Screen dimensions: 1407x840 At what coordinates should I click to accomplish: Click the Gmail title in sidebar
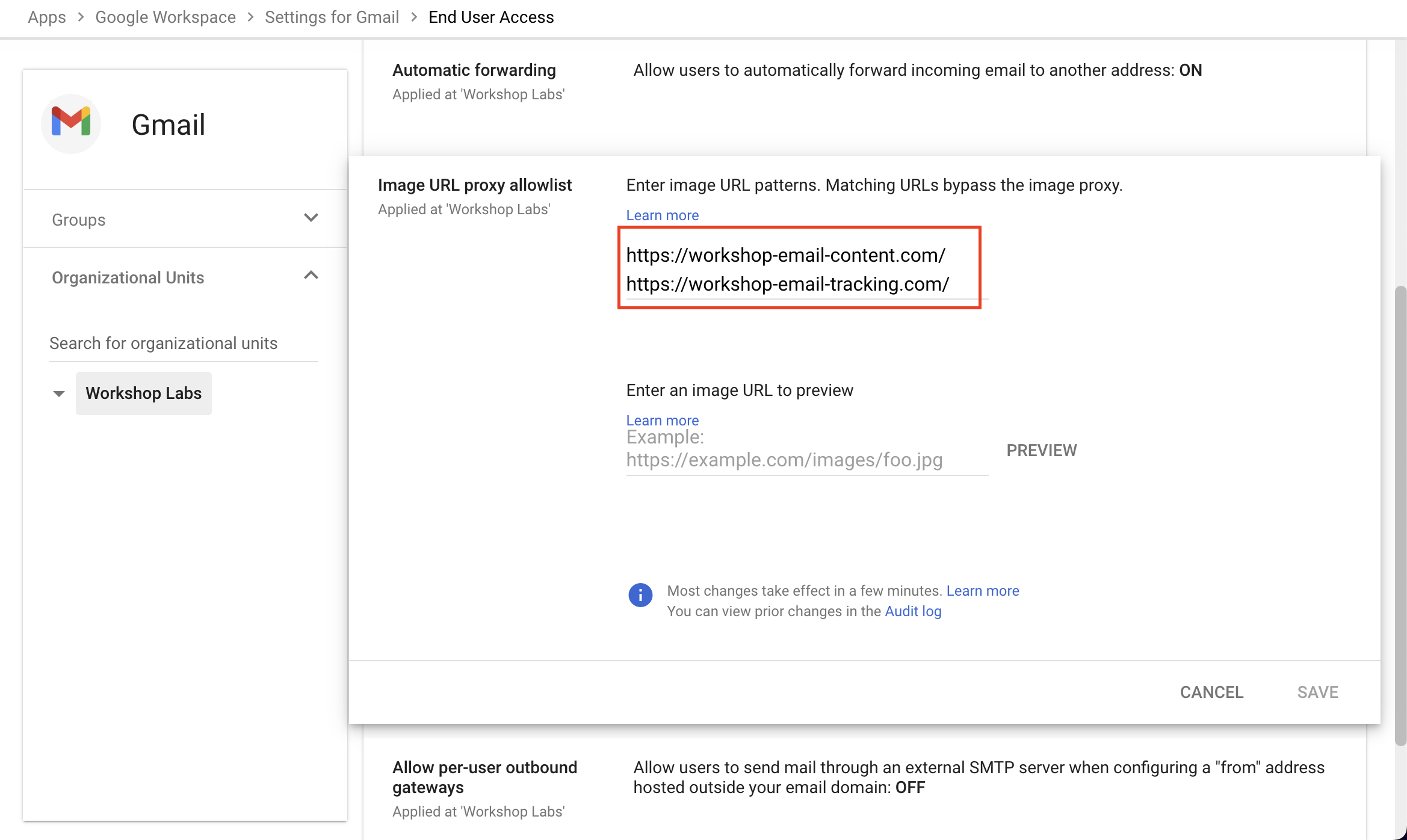(169, 125)
